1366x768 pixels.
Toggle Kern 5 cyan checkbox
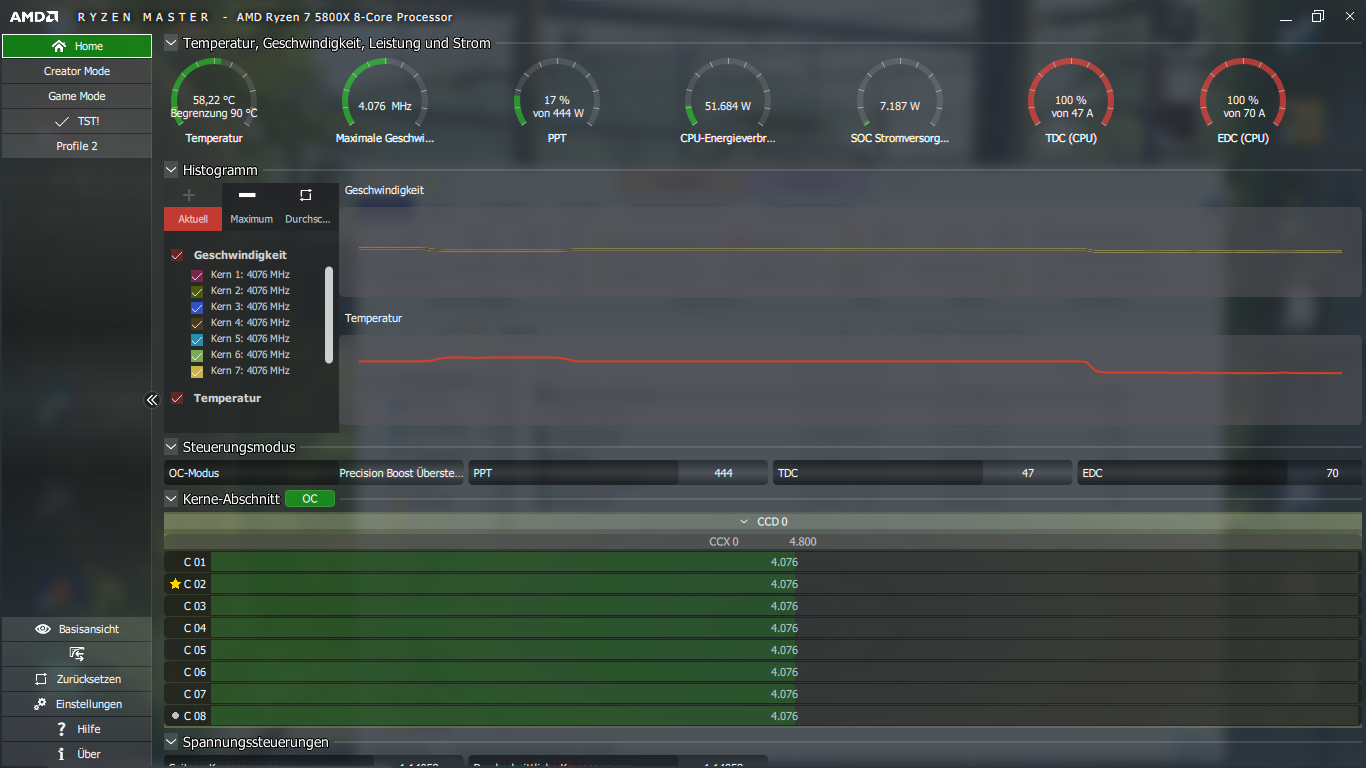point(197,339)
